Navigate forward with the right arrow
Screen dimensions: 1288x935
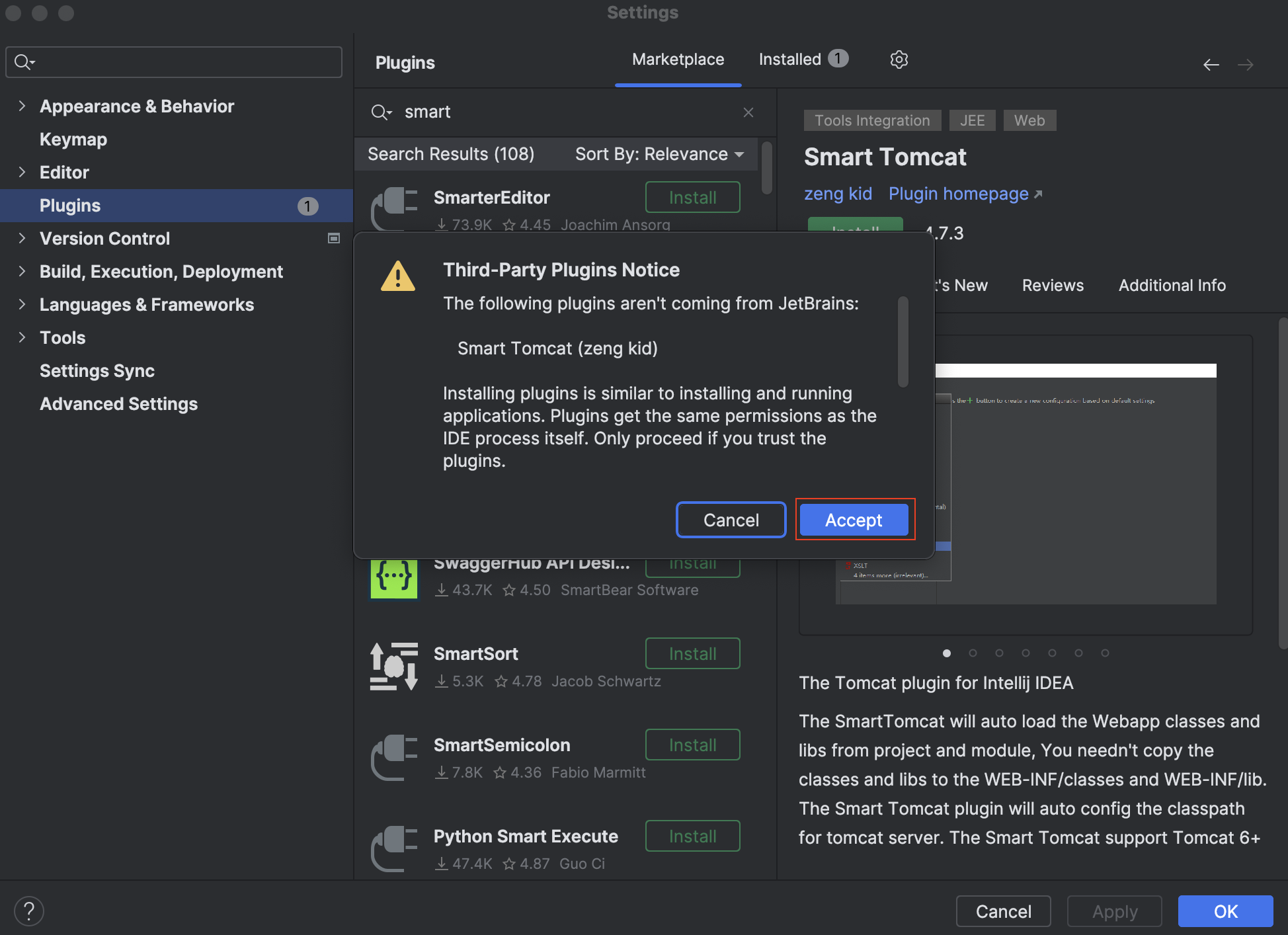[x=1246, y=65]
